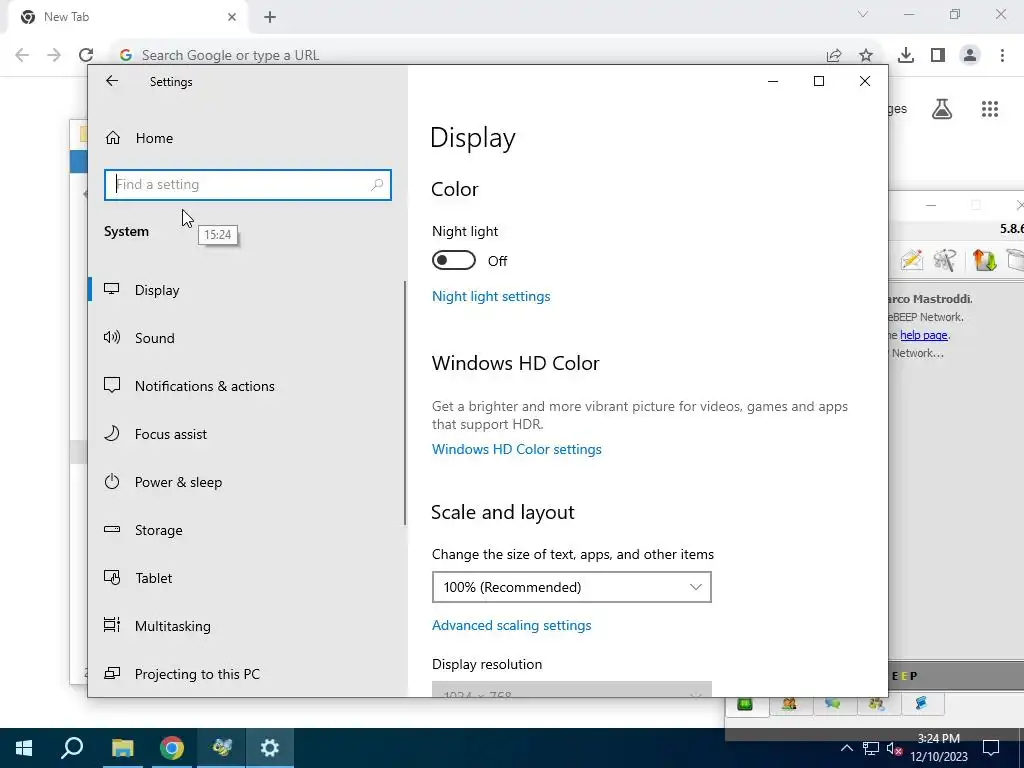Viewport: 1024px width, 768px height.
Task: Open Google apps grid icon
Action: [x=990, y=108]
